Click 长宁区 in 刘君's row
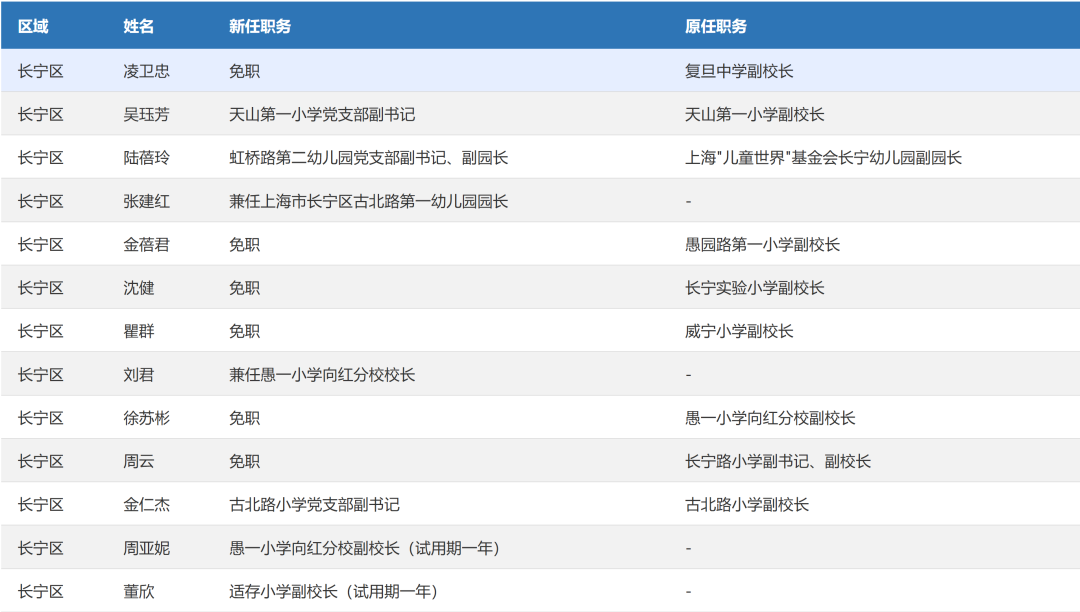This screenshot has height=612, width=1080. (x=41, y=374)
